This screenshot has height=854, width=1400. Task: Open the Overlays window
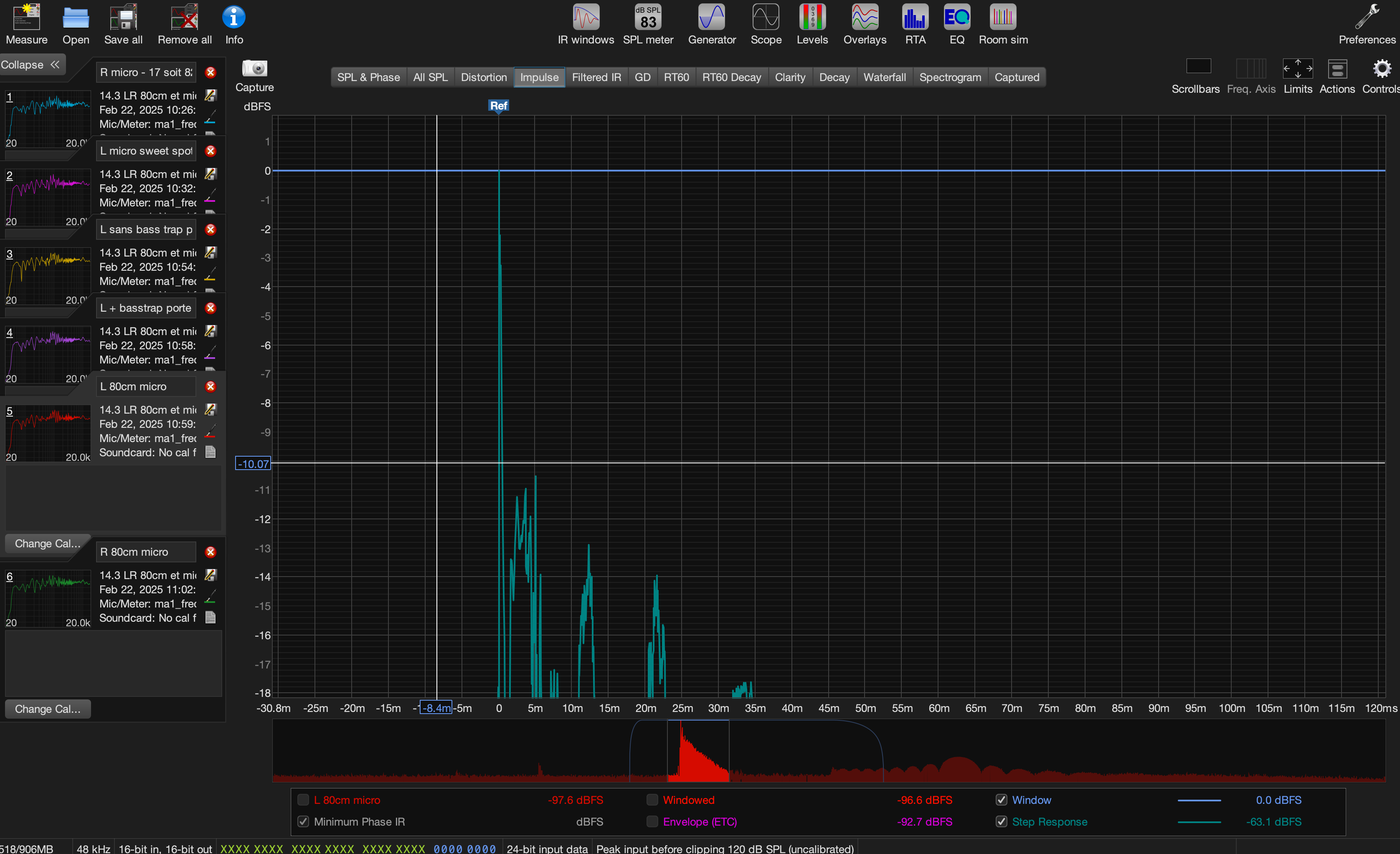click(x=865, y=17)
